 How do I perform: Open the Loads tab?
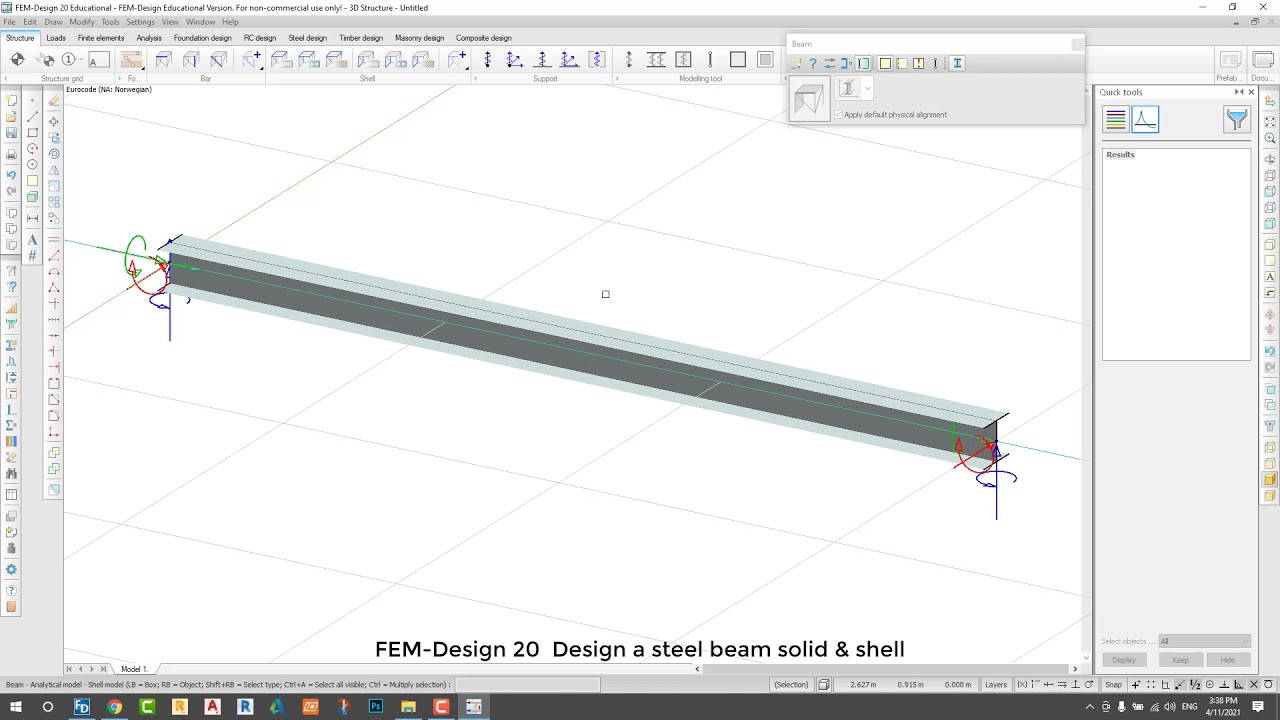point(56,38)
